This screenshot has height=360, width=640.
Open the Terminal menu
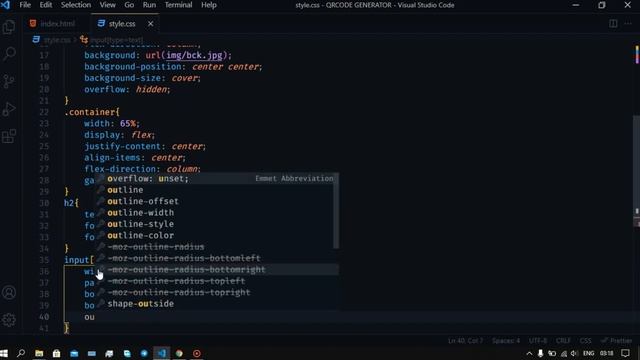178,5
